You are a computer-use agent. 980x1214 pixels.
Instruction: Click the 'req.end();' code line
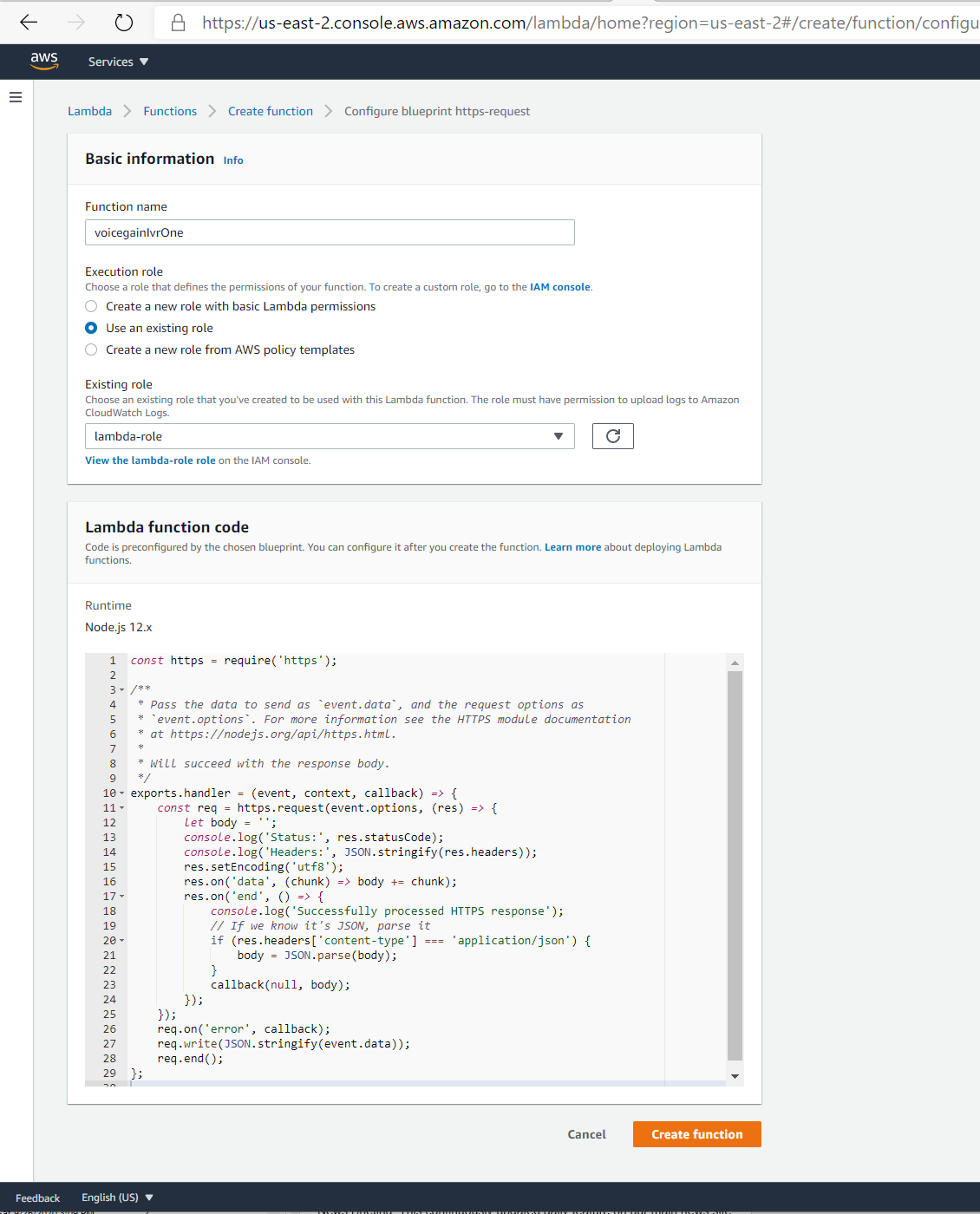(190, 1059)
